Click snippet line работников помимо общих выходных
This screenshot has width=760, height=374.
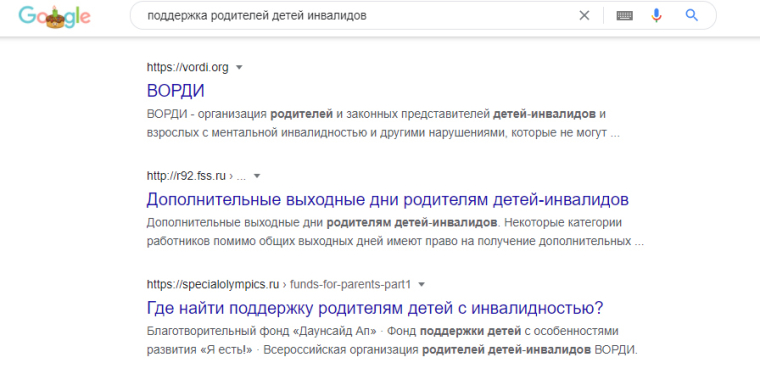(x=395, y=241)
